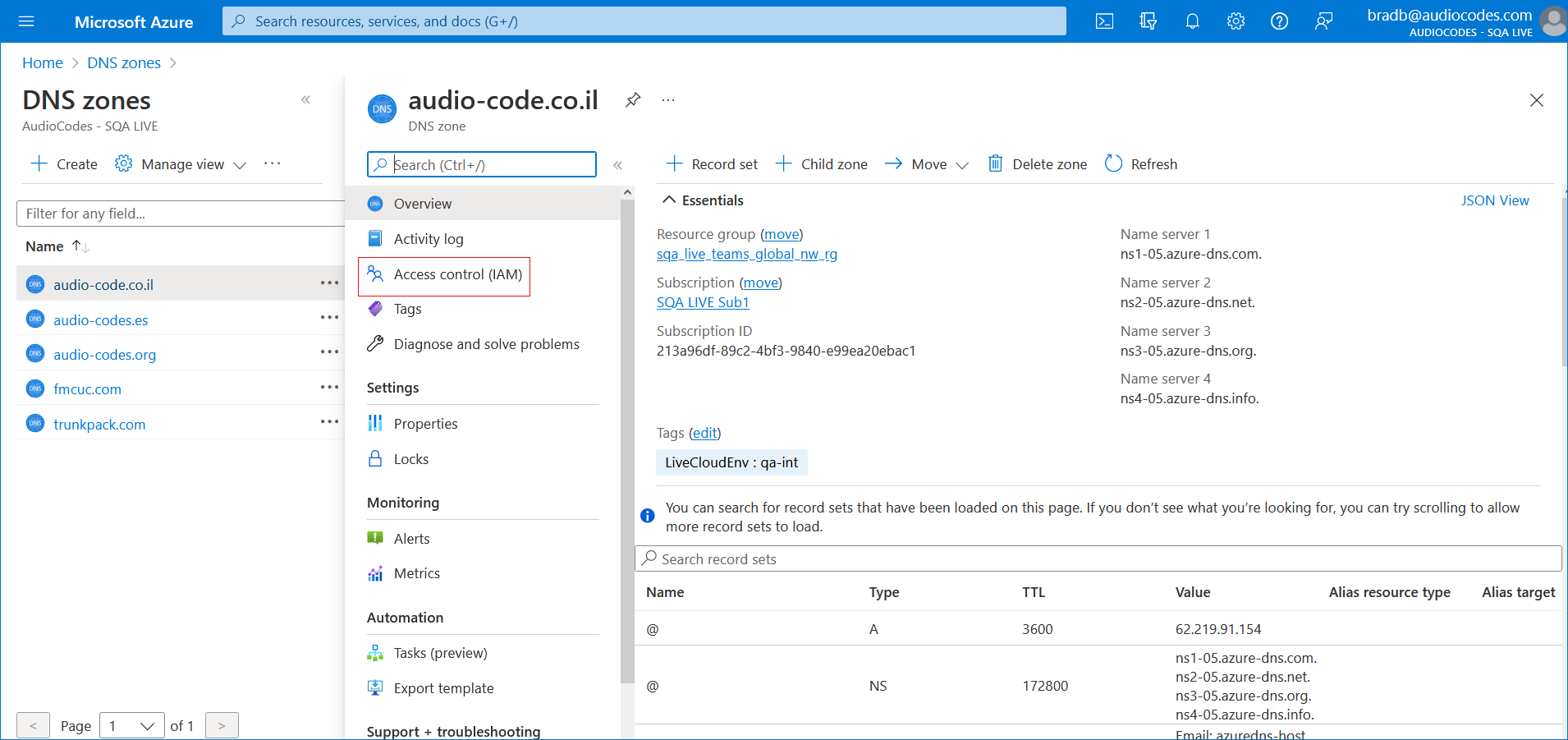Open context menu for fmcuc.com row
The height and width of the screenshot is (740, 1568).
pos(329,387)
